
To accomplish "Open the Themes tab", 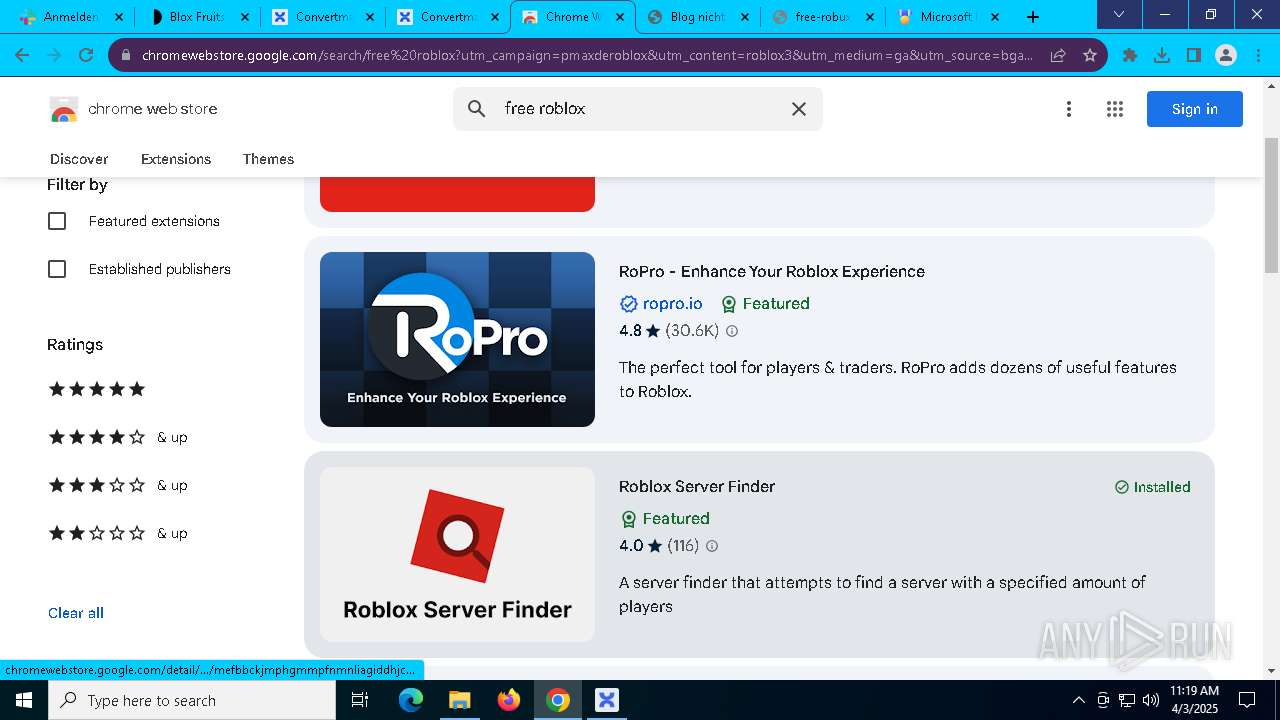I will click(x=268, y=159).
